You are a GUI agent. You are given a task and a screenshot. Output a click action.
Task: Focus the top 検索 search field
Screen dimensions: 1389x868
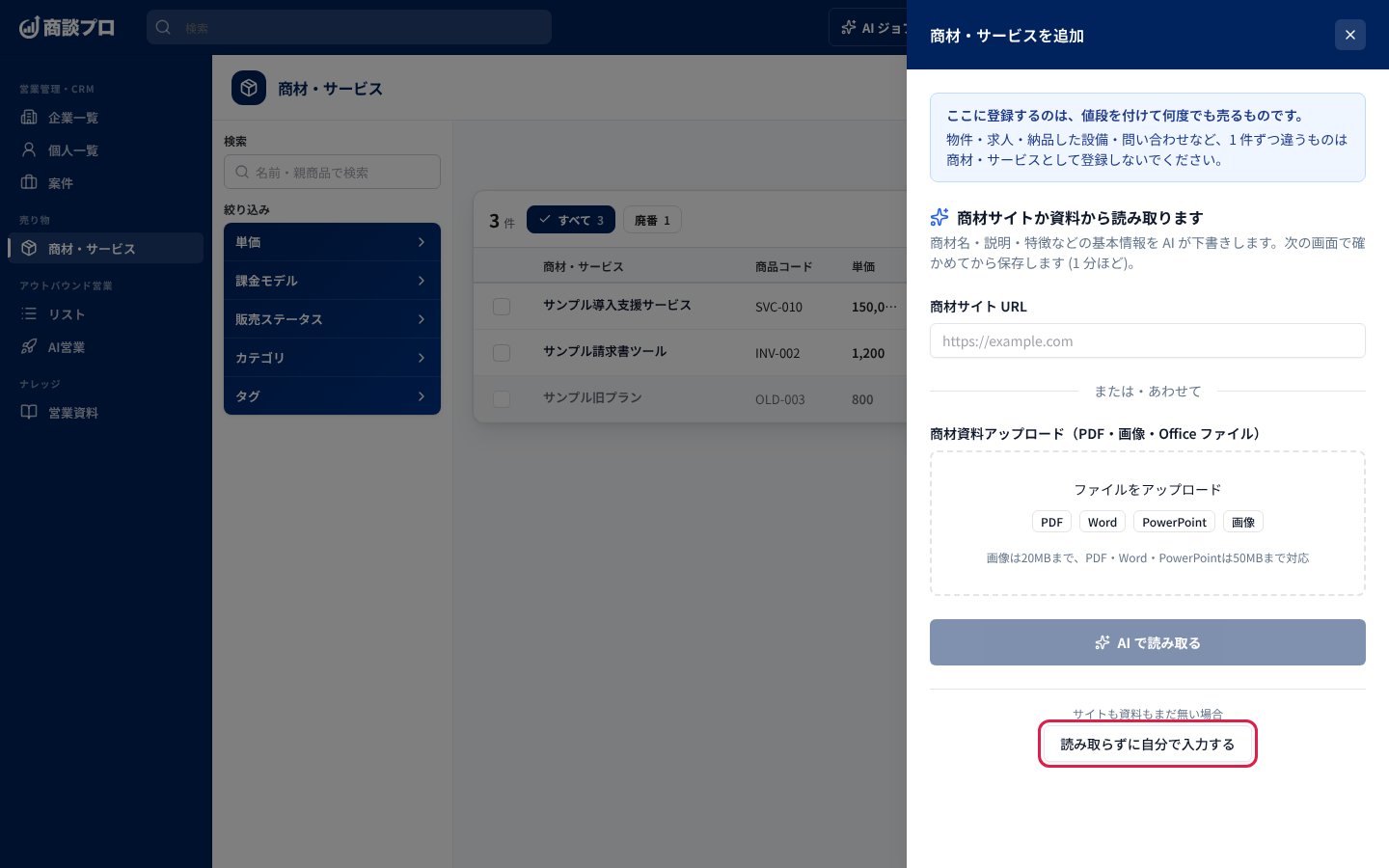click(349, 27)
